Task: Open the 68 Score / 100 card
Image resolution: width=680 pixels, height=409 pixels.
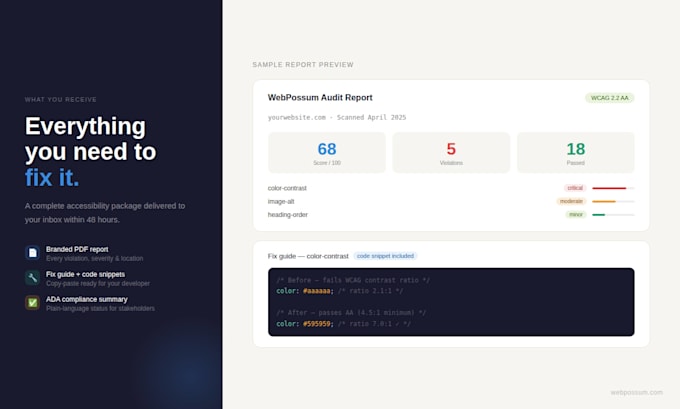Action: (327, 153)
